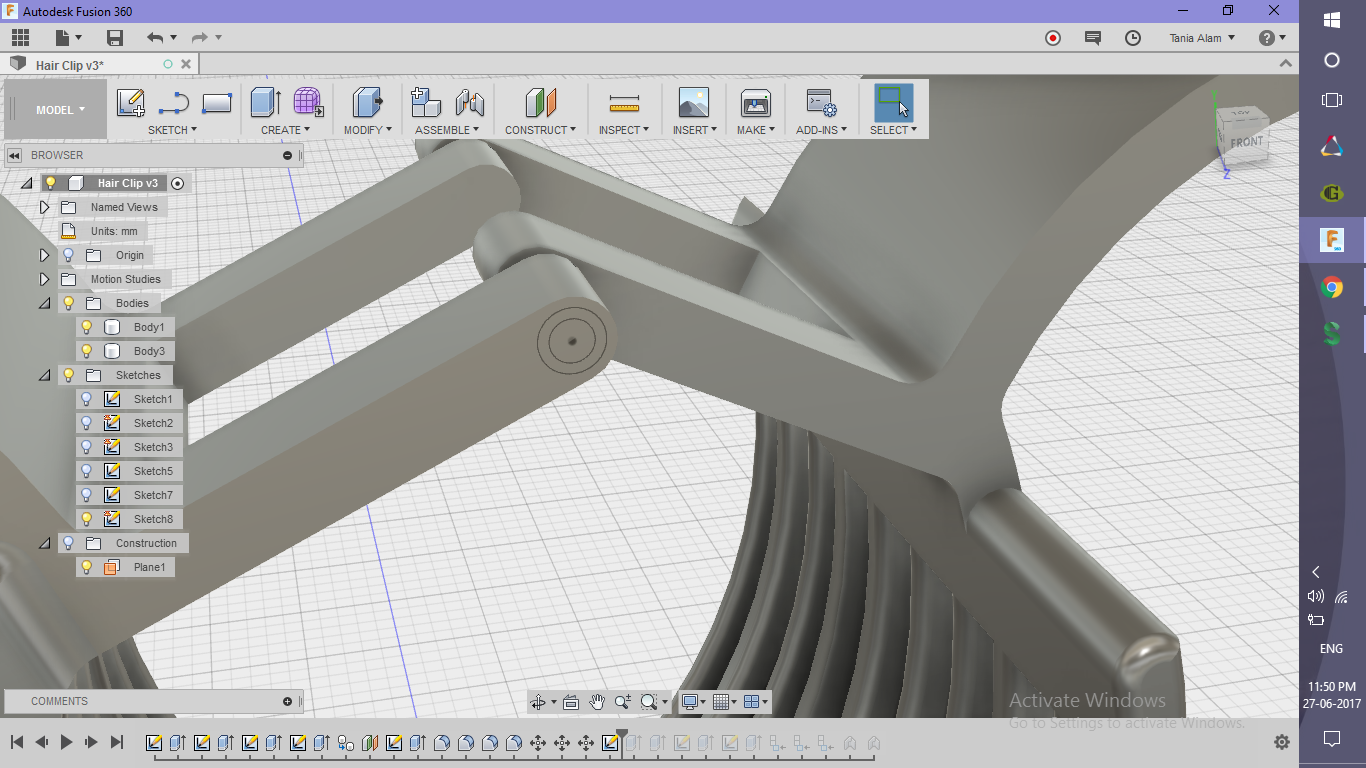
Task: Click the FRONT face of ViewCube
Action: [x=1246, y=141]
